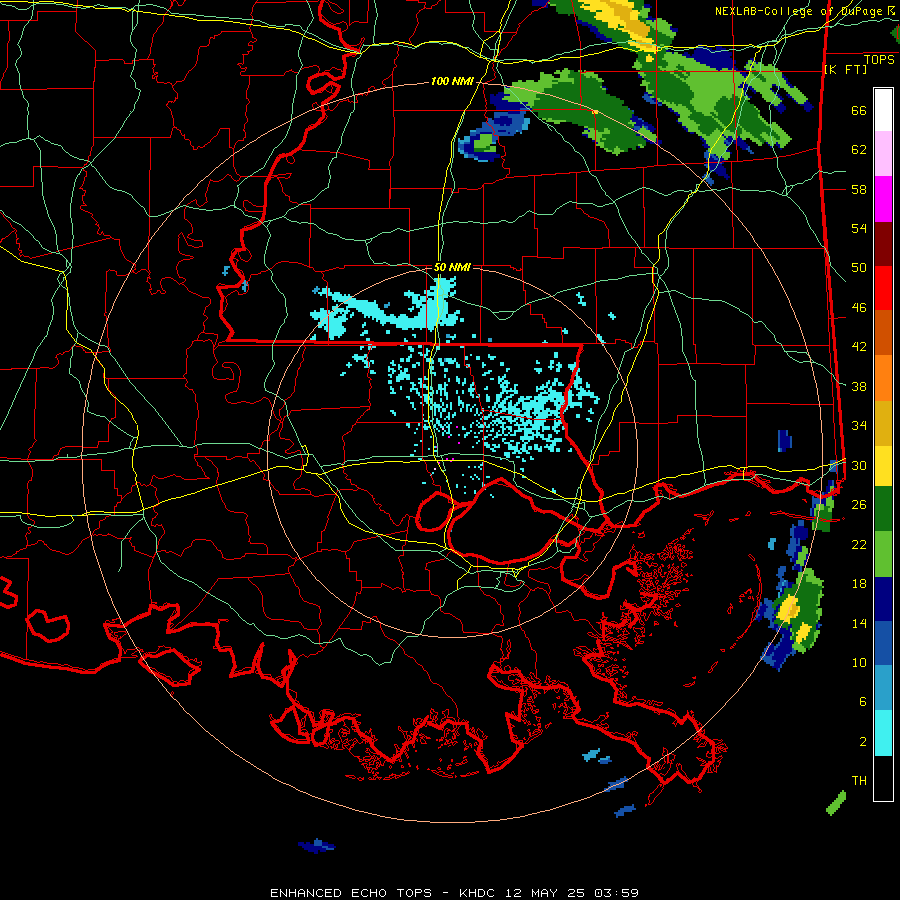Click the orange 42 kft legend swatch
The height and width of the screenshot is (900, 900).
883,377
